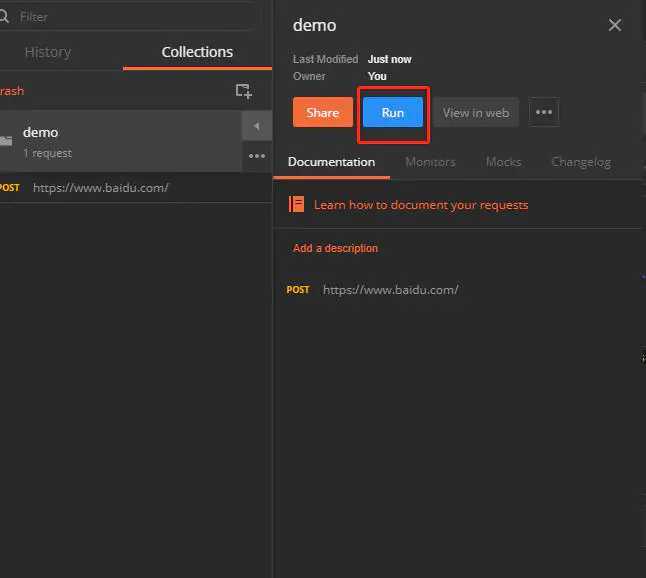Click the demo panel title
Image resolution: width=646 pixels, height=578 pixels.
[314, 25]
